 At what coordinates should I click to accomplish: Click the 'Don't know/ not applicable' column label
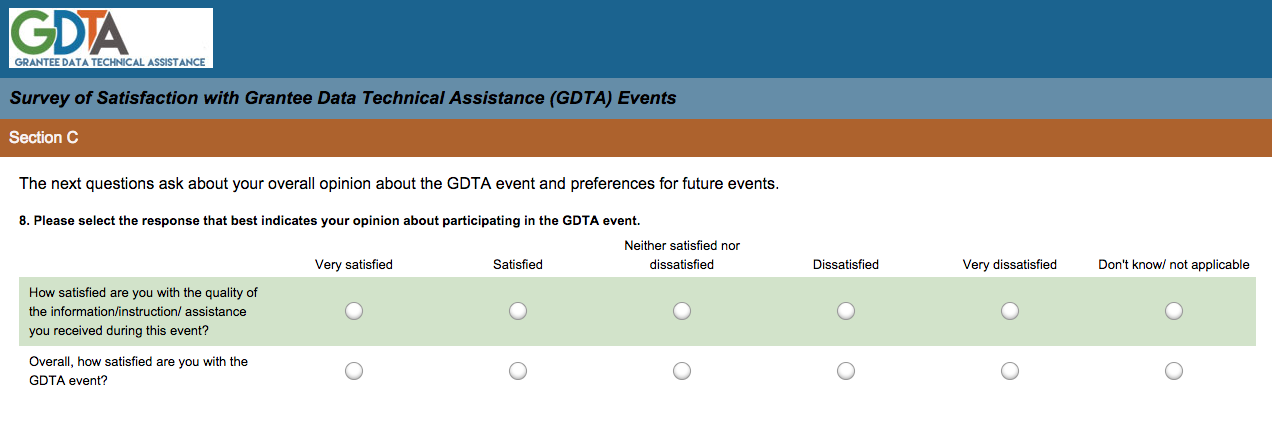[1174, 265]
